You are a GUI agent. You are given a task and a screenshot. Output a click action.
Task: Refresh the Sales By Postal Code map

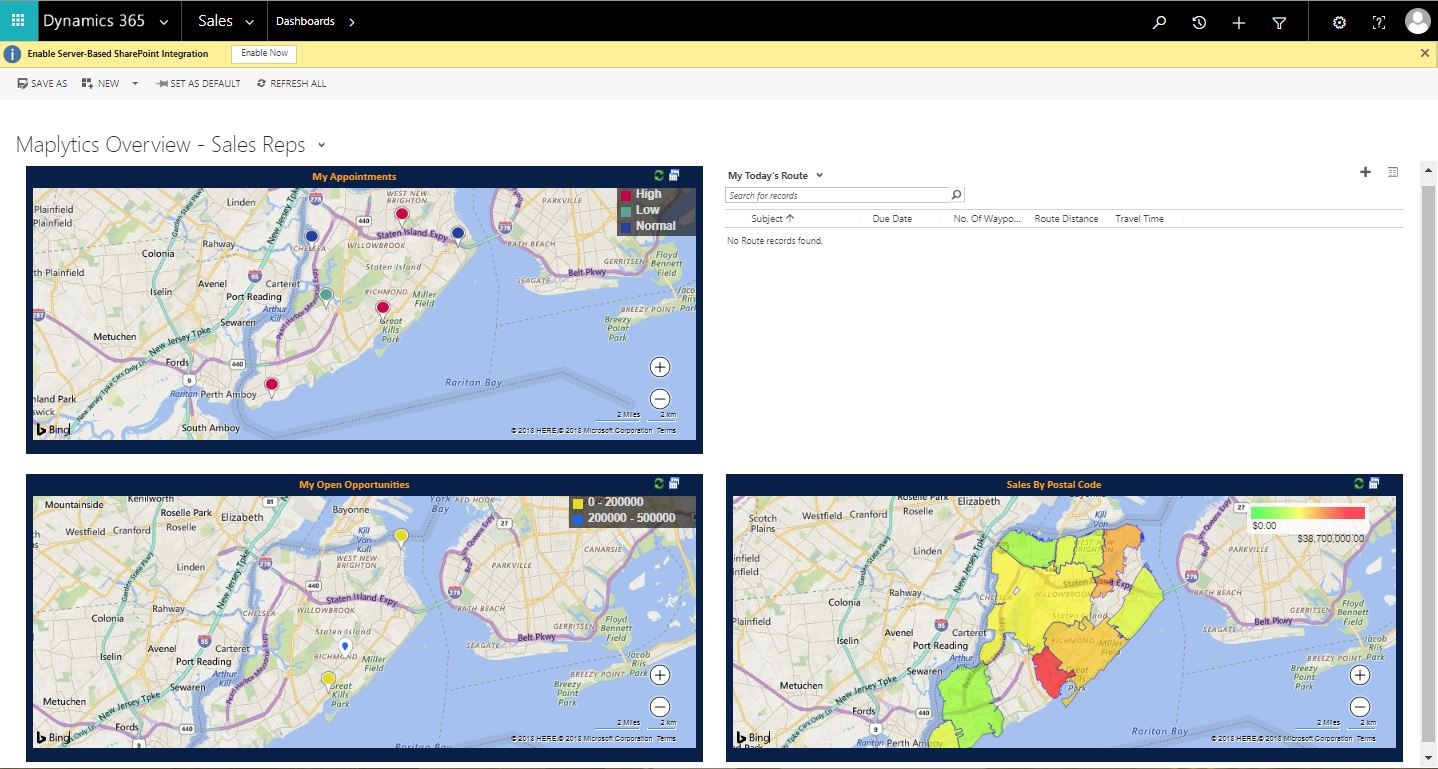pyautogui.click(x=1359, y=484)
